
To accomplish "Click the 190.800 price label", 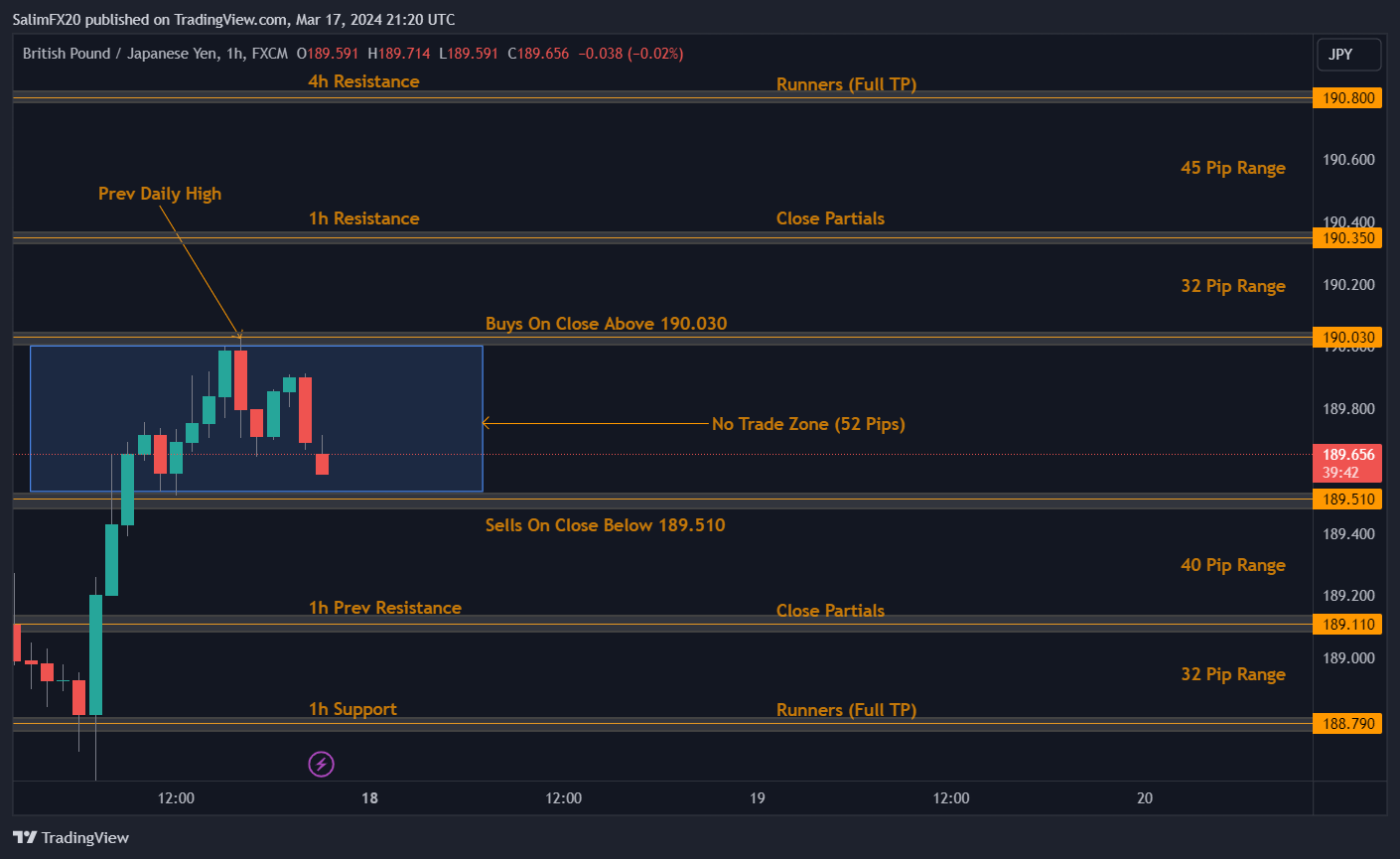I will 1347,98.
